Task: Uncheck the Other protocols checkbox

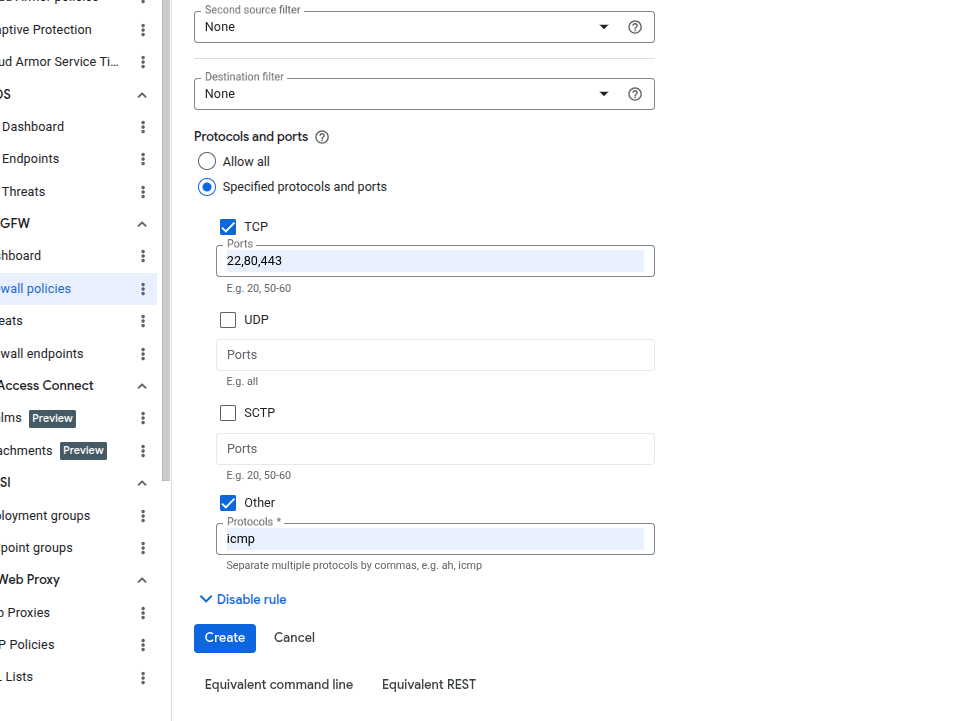Action: (x=228, y=503)
